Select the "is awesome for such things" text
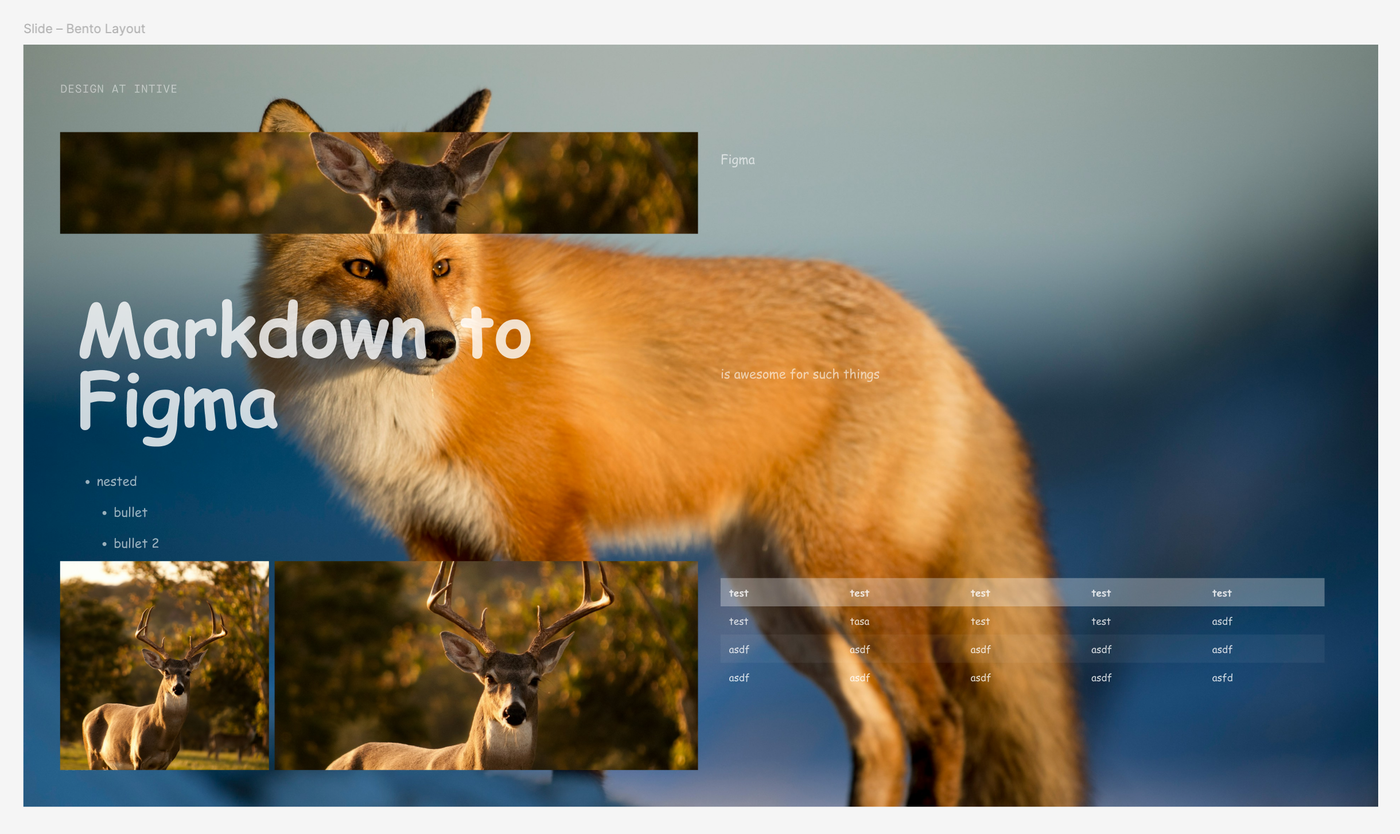The height and width of the screenshot is (834, 1400). pyautogui.click(x=800, y=374)
